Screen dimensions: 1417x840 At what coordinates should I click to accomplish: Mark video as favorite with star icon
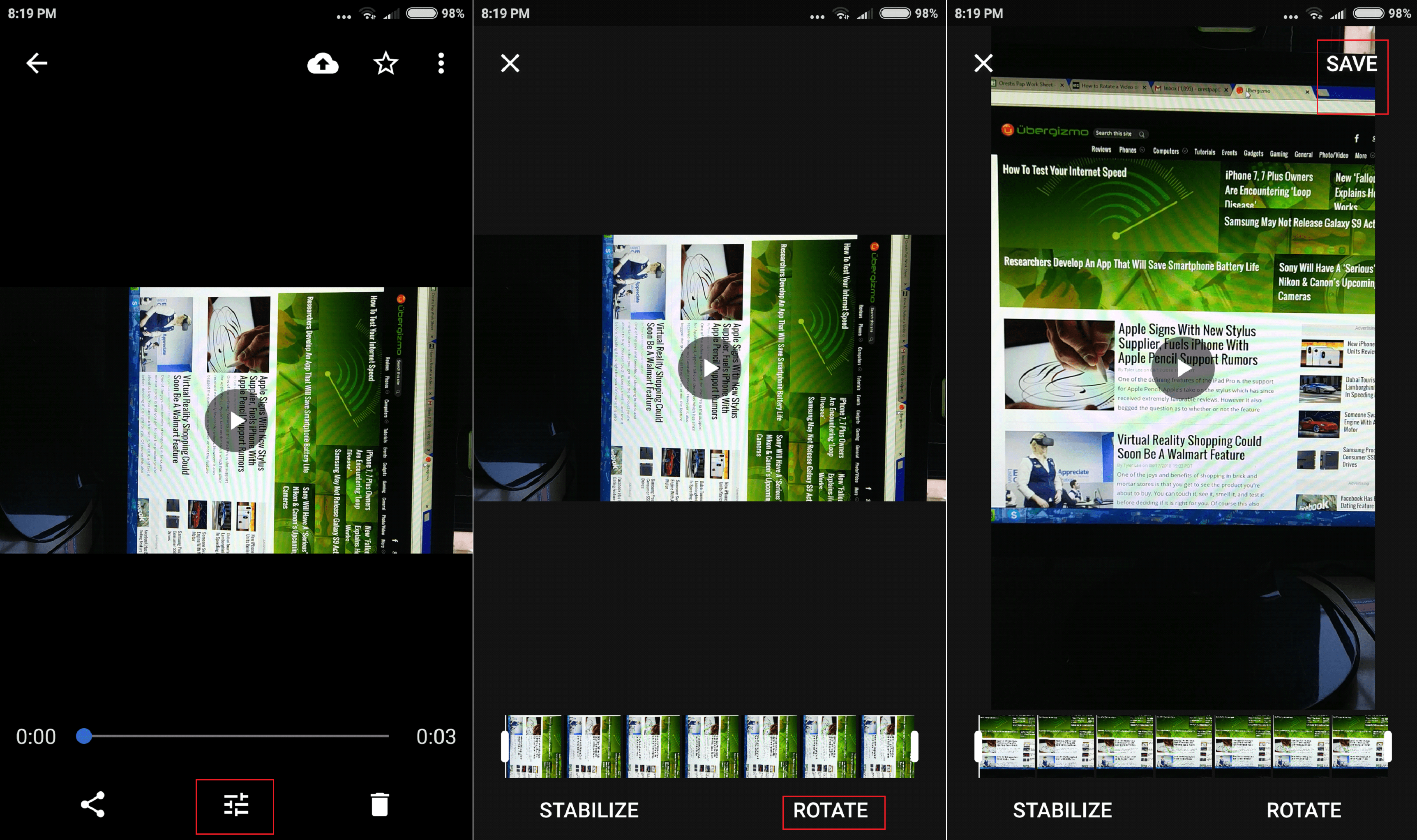pos(386,63)
